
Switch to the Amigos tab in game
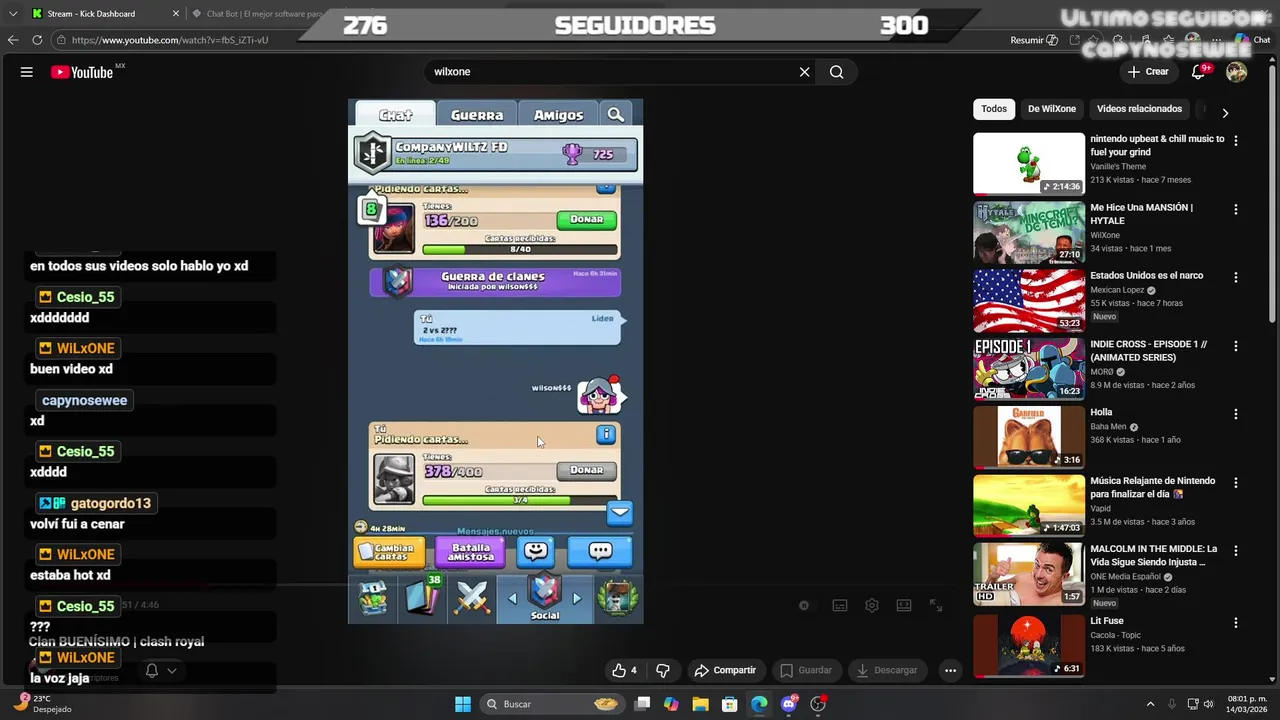[x=558, y=115]
